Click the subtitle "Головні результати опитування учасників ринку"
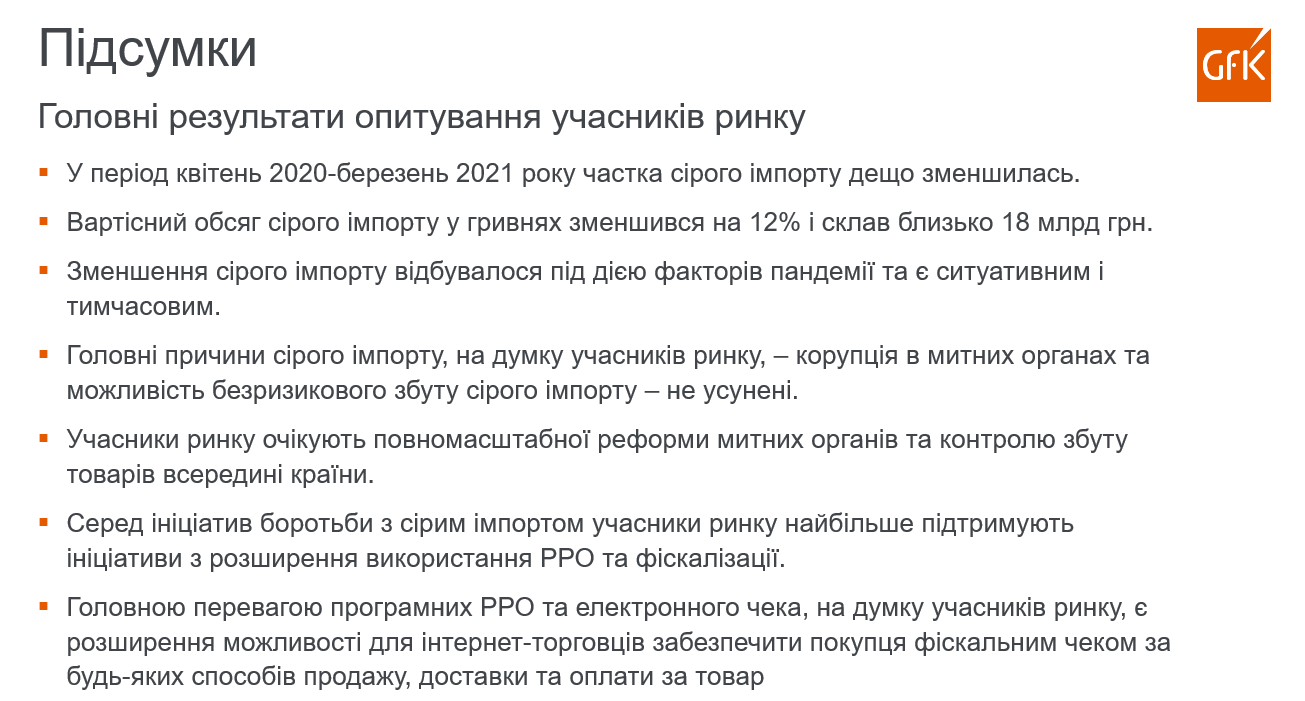 point(421,117)
